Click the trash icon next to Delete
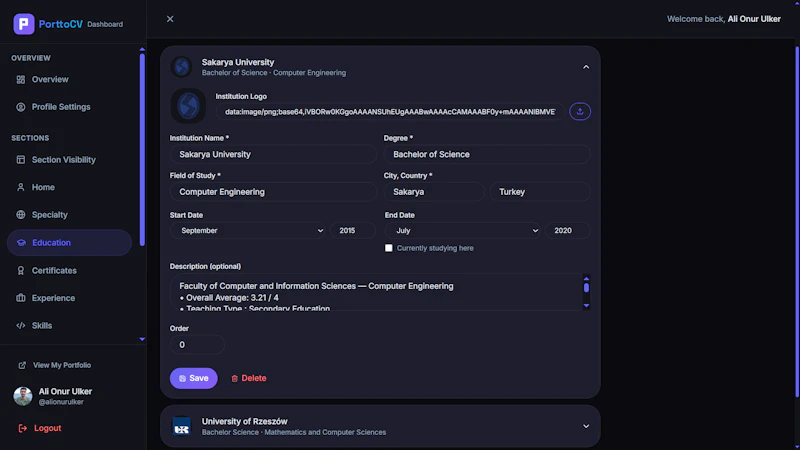Image resolution: width=800 pixels, height=450 pixels. coord(234,379)
